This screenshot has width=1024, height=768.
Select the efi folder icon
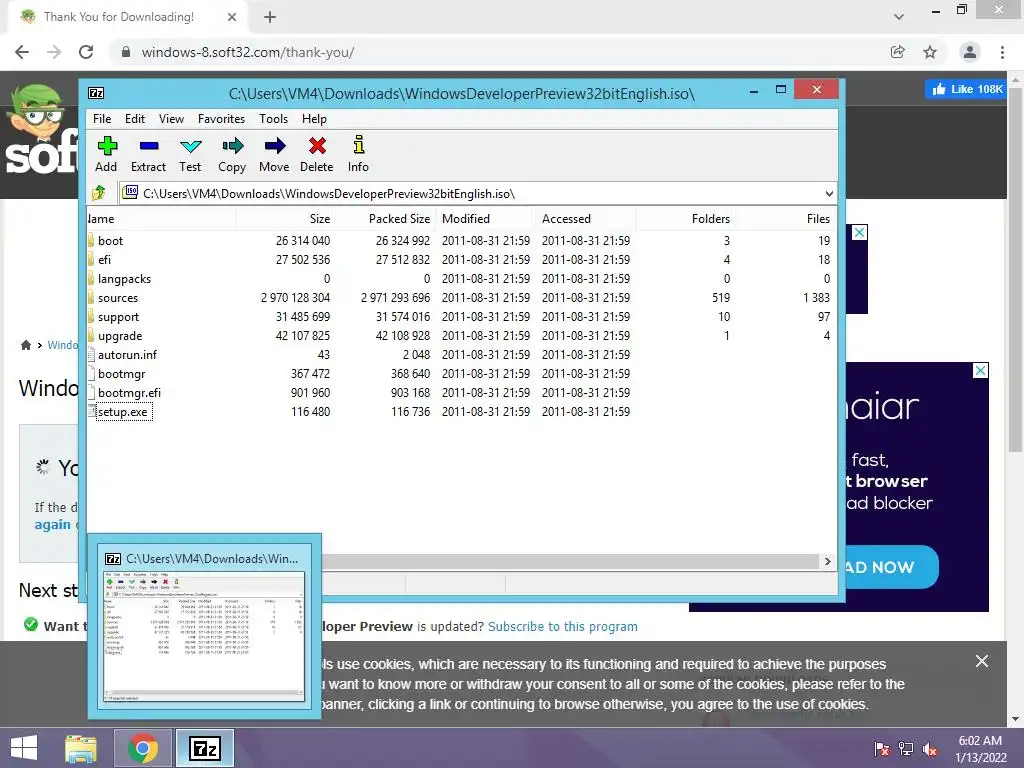[91, 259]
